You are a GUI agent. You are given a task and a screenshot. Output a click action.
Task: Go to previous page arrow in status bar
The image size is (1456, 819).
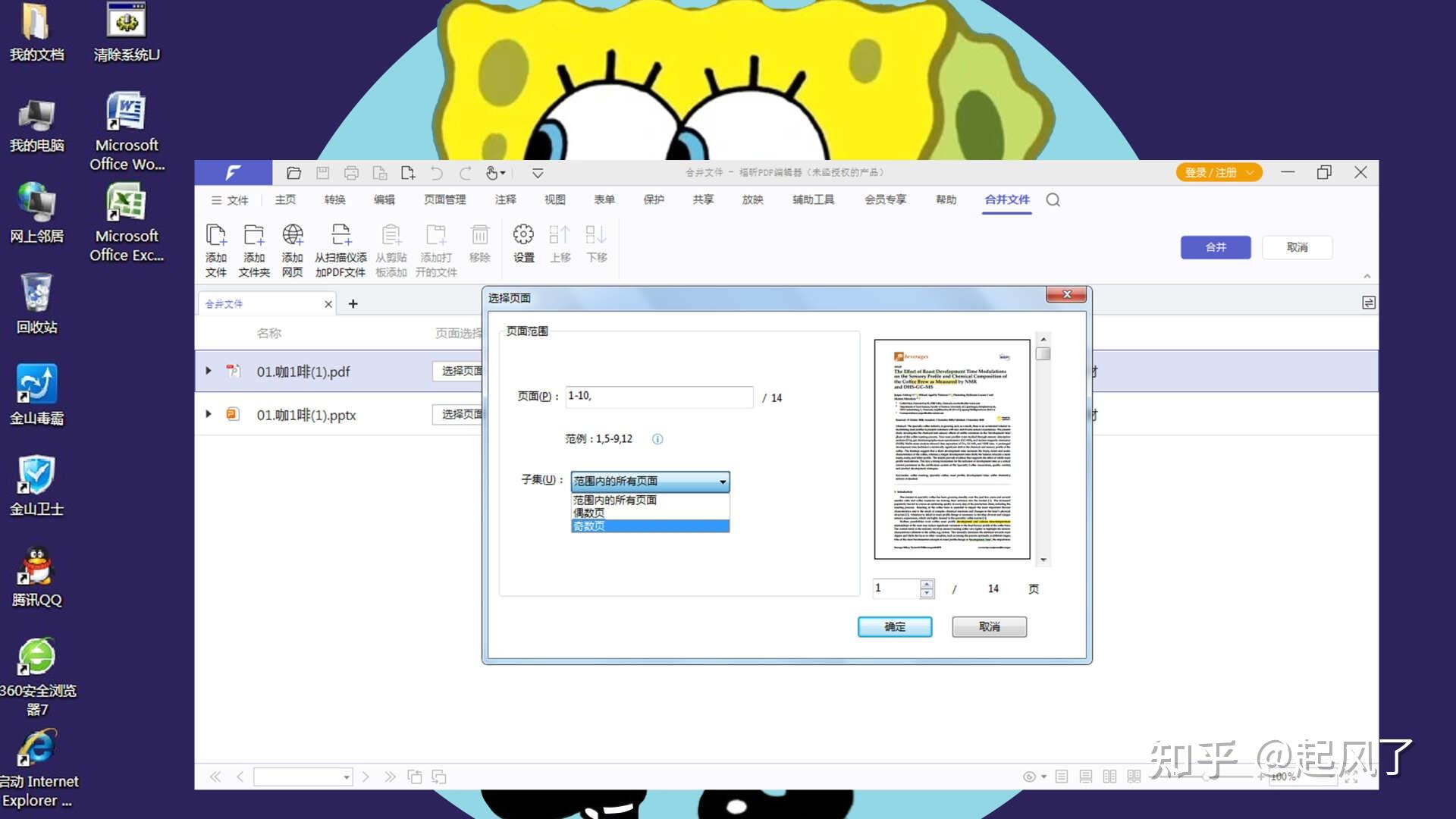click(240, 777)
